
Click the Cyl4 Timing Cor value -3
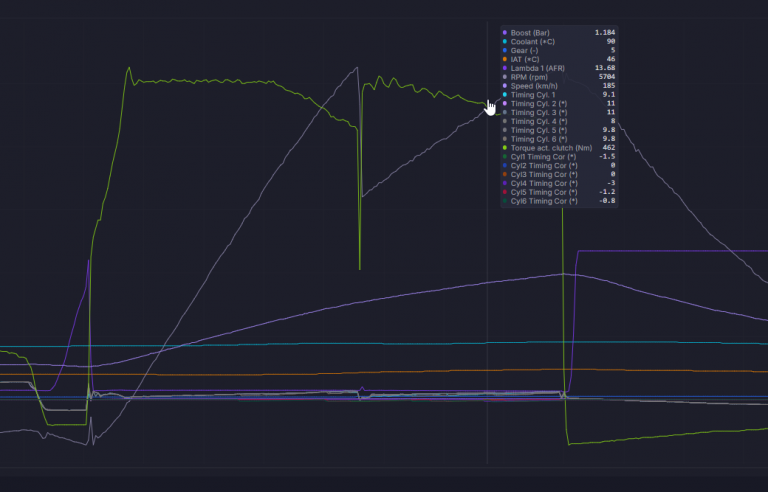point(611,183)
